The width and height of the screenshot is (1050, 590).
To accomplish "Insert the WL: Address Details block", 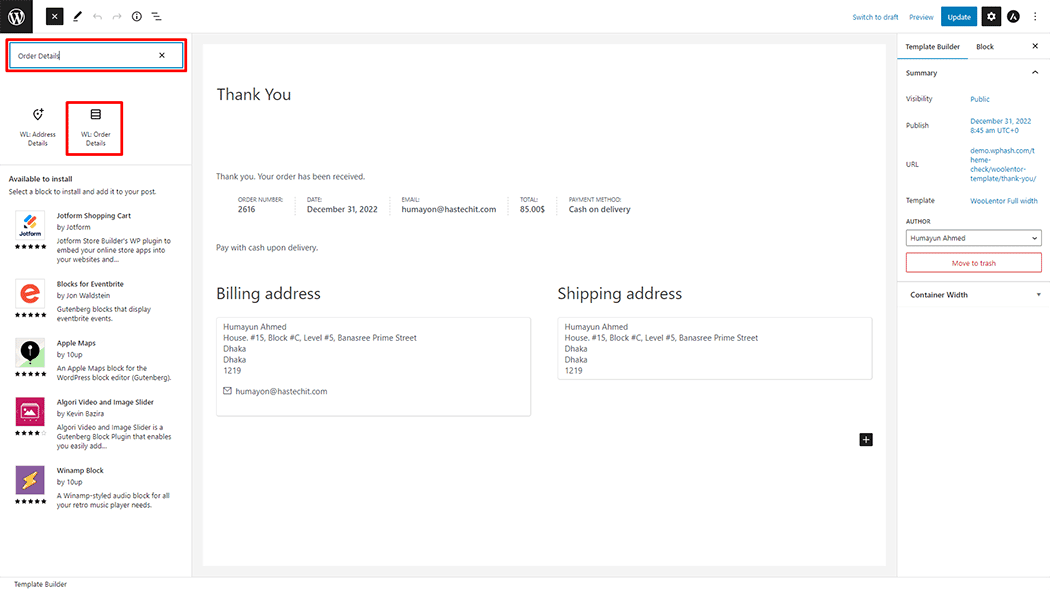I will coord(38,128).
